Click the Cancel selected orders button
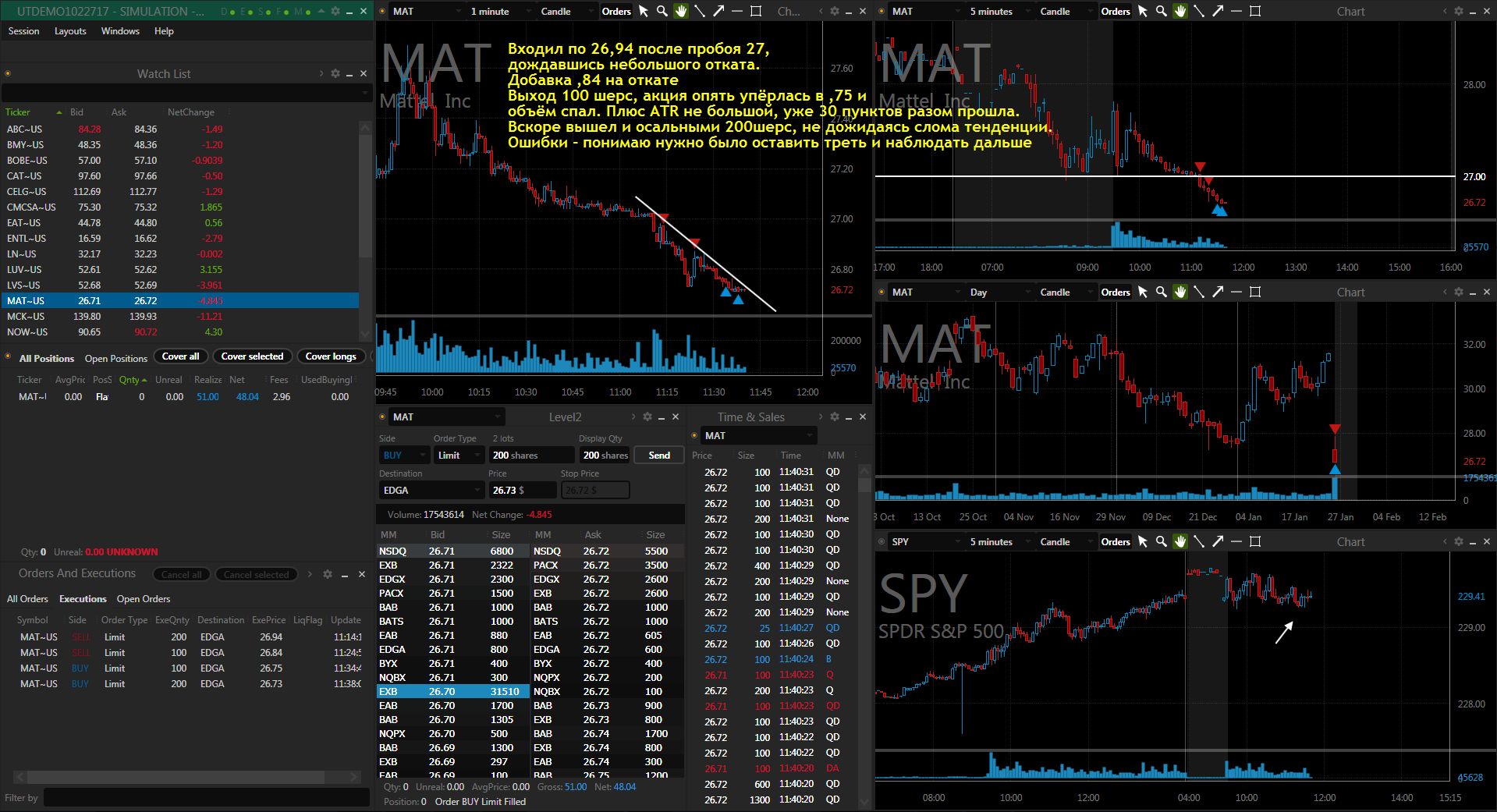Viewport: 1497px width, 812px height. [256, 575]
